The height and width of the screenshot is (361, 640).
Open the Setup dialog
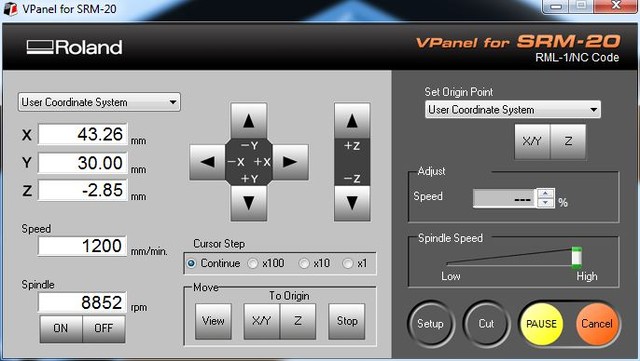(x=430, y=324)
